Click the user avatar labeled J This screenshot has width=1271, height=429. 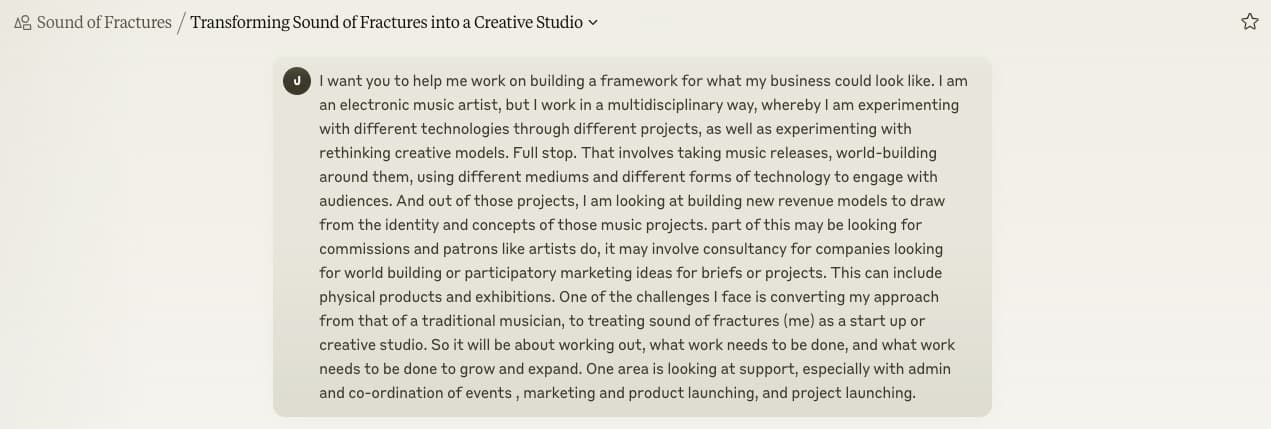point(296,81)
